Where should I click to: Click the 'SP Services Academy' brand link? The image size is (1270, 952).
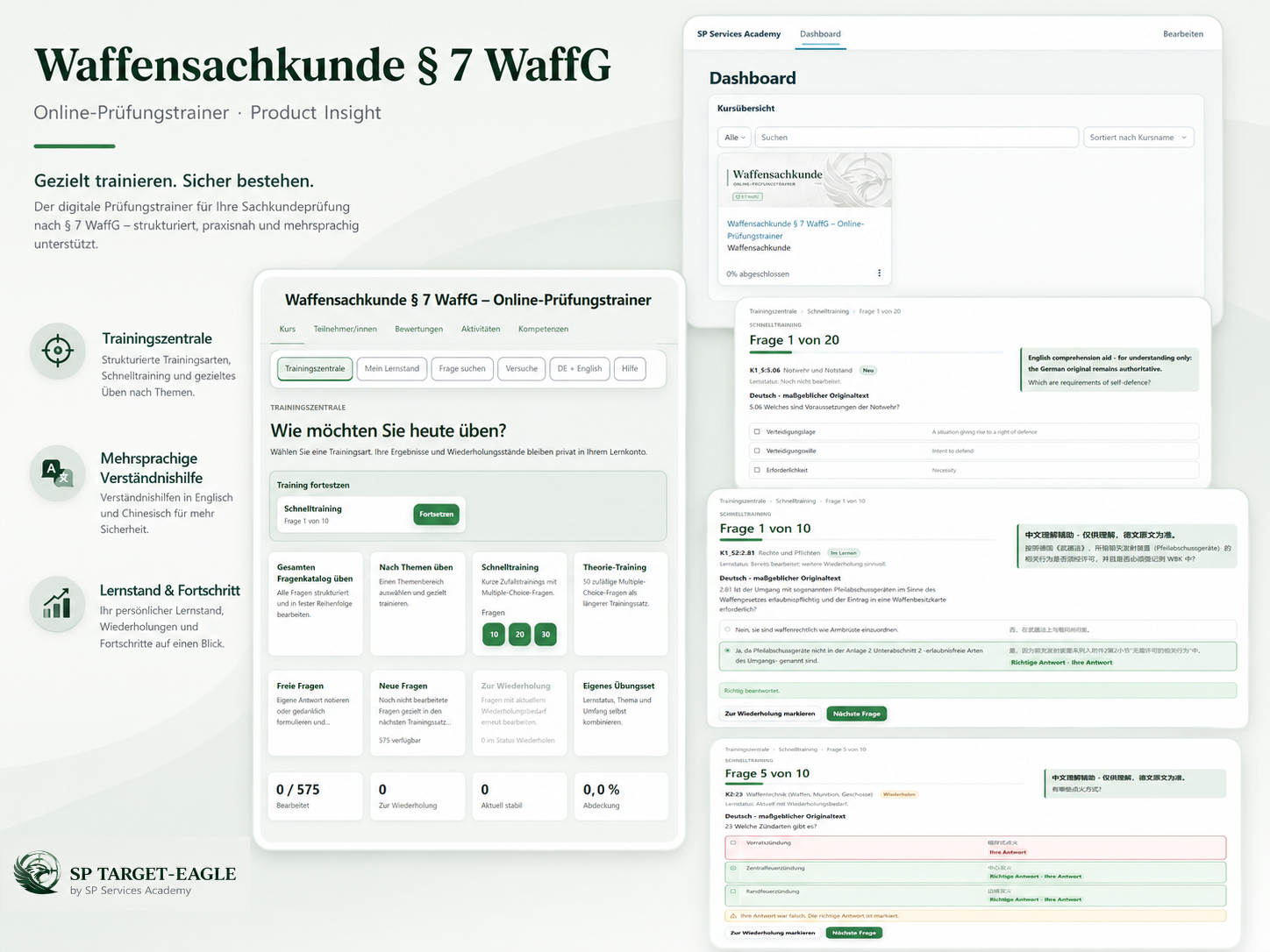point(738,34)
